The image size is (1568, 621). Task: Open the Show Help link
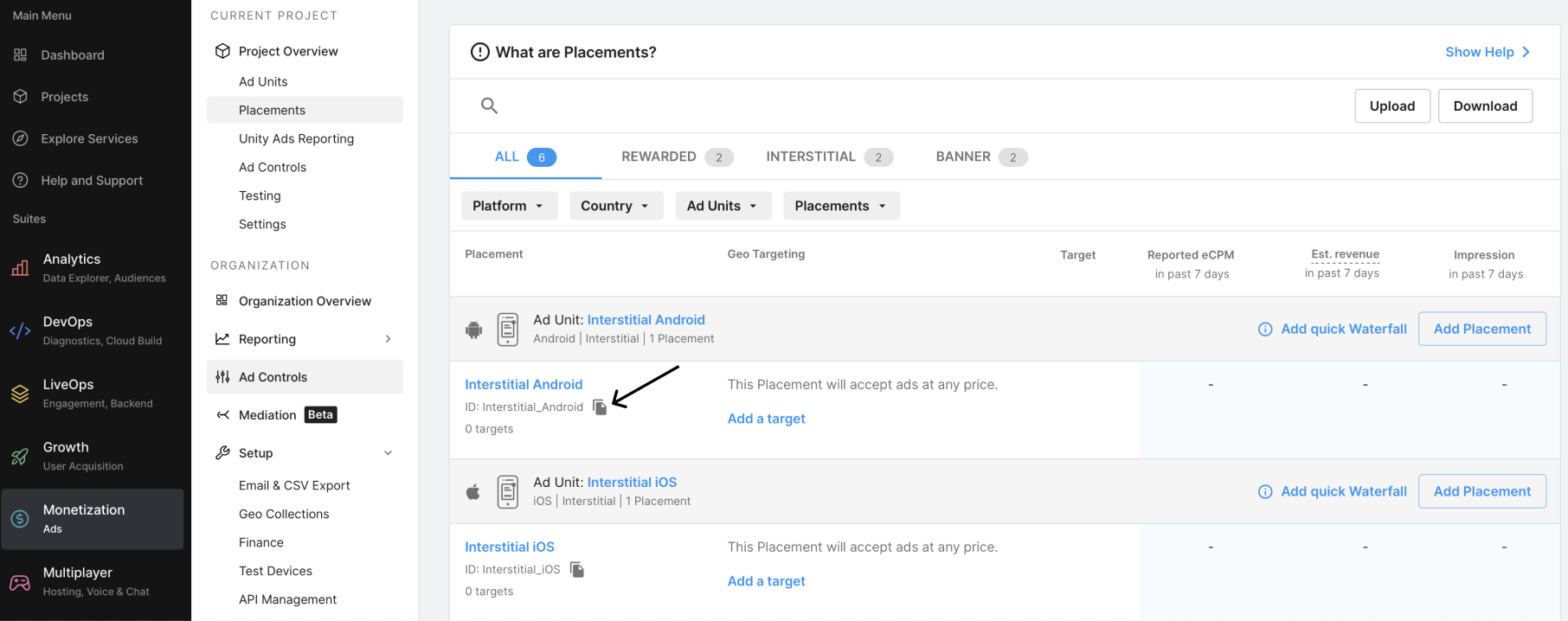tap(1487, 52)
